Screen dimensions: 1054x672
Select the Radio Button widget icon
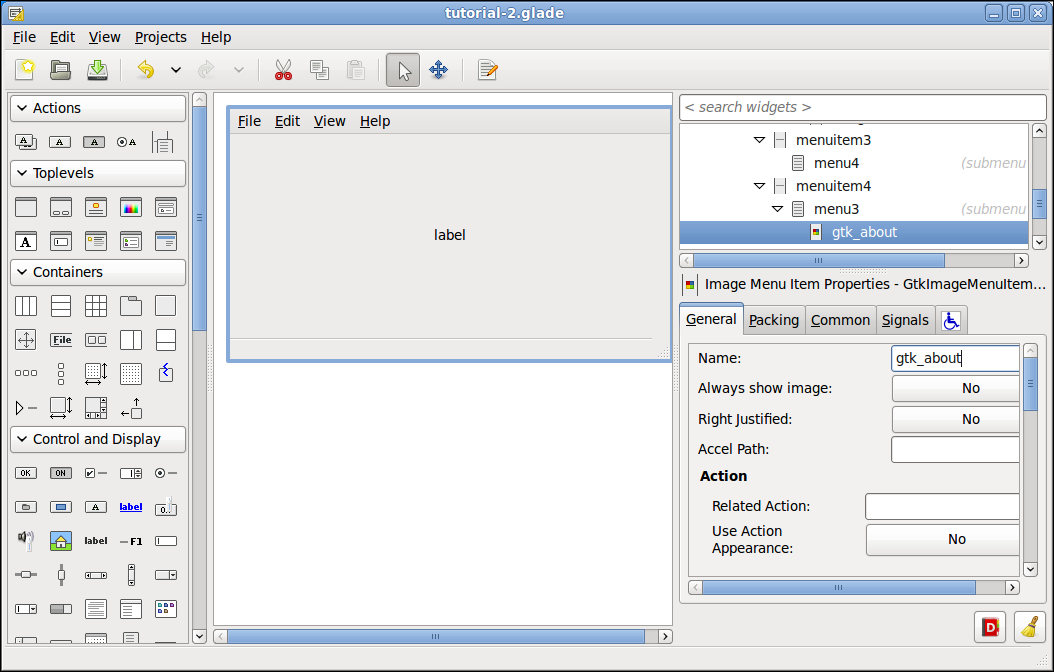pos(165,473)
